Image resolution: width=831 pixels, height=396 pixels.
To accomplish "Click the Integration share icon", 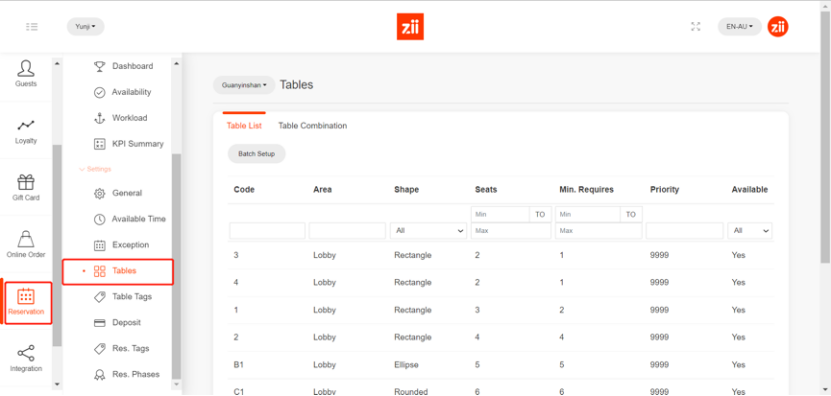I will [x=25, y=353].
